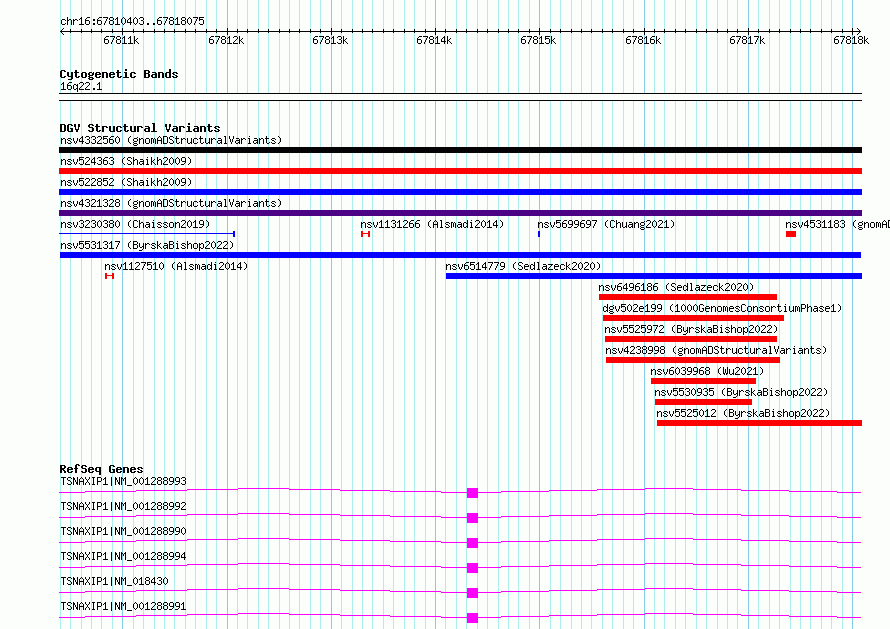Viewport: 890px width, 629px height.
Task: Click the Cytogenetic Bands track title
Action: (119, 74)
